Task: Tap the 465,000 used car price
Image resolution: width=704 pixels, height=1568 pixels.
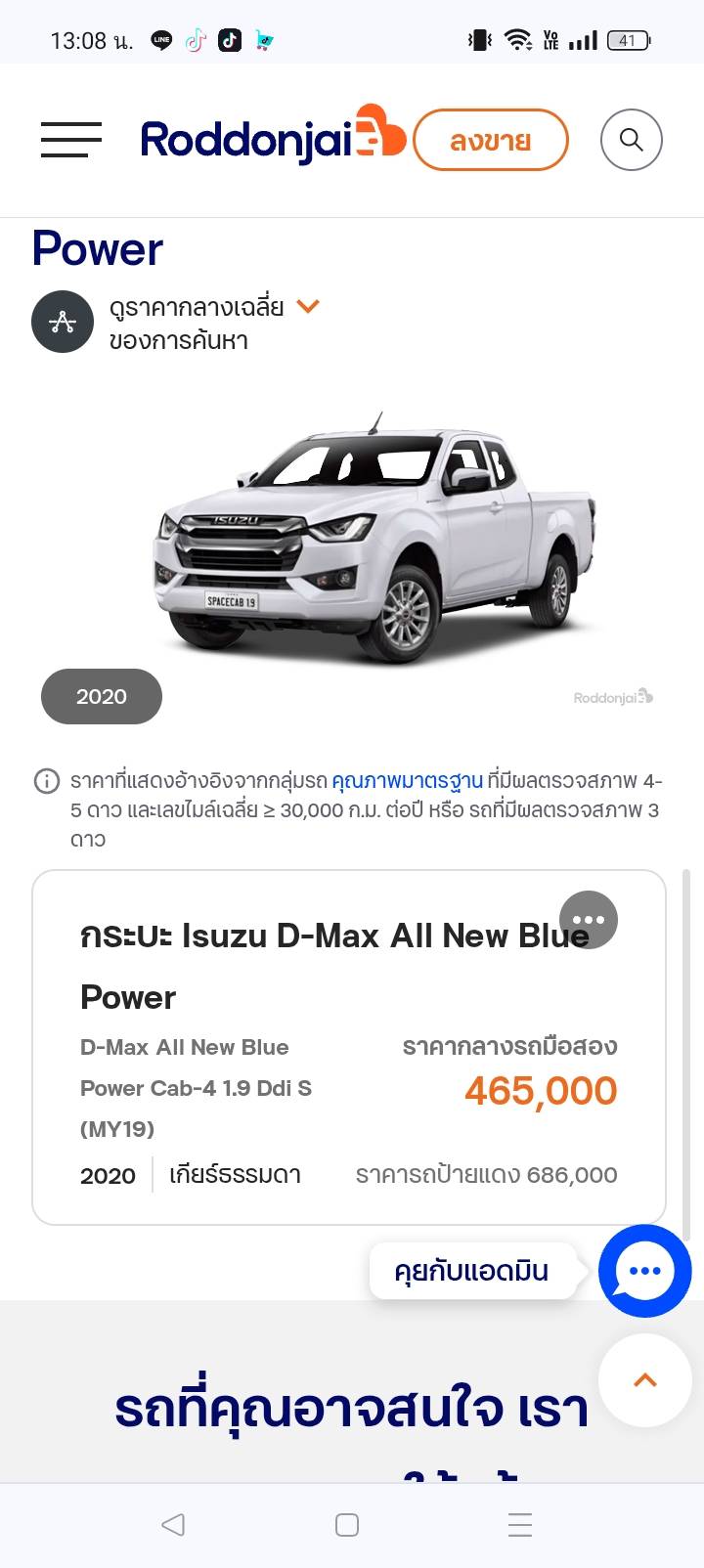Action: coord(541,1090)
